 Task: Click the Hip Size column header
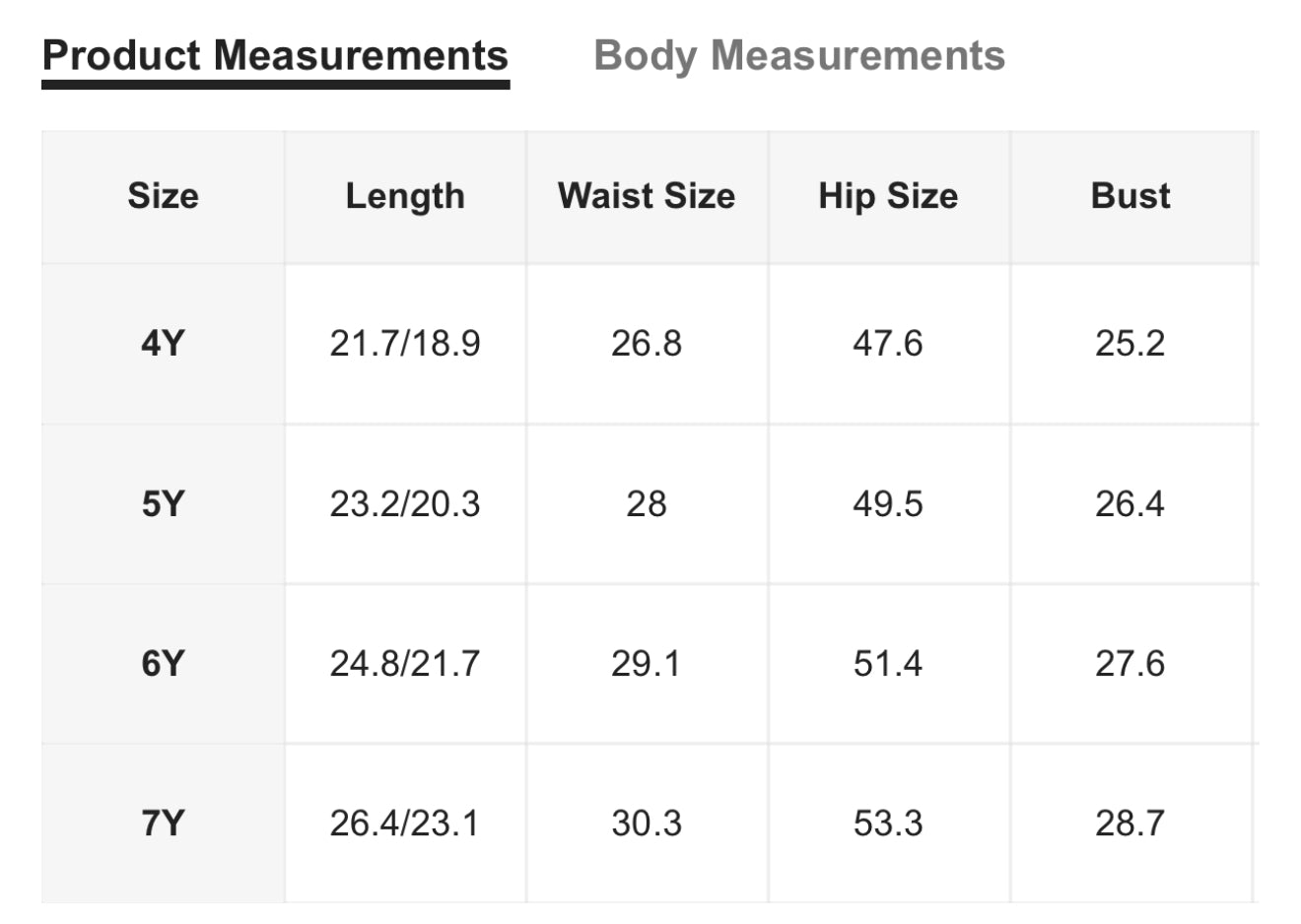888,196
